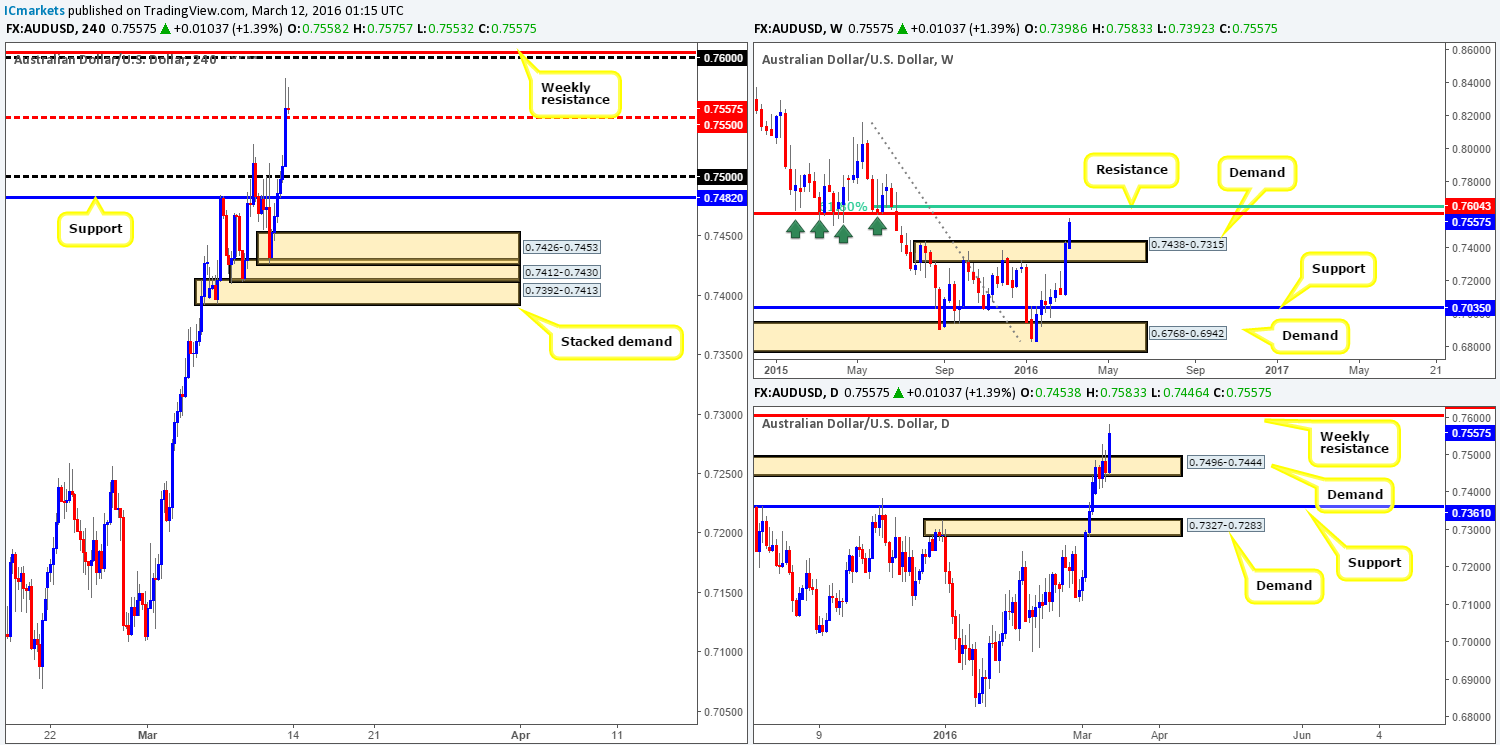1500x745 pixels.
Task: Click the Jun label on daily time axis
Action: coord(1304,734)
